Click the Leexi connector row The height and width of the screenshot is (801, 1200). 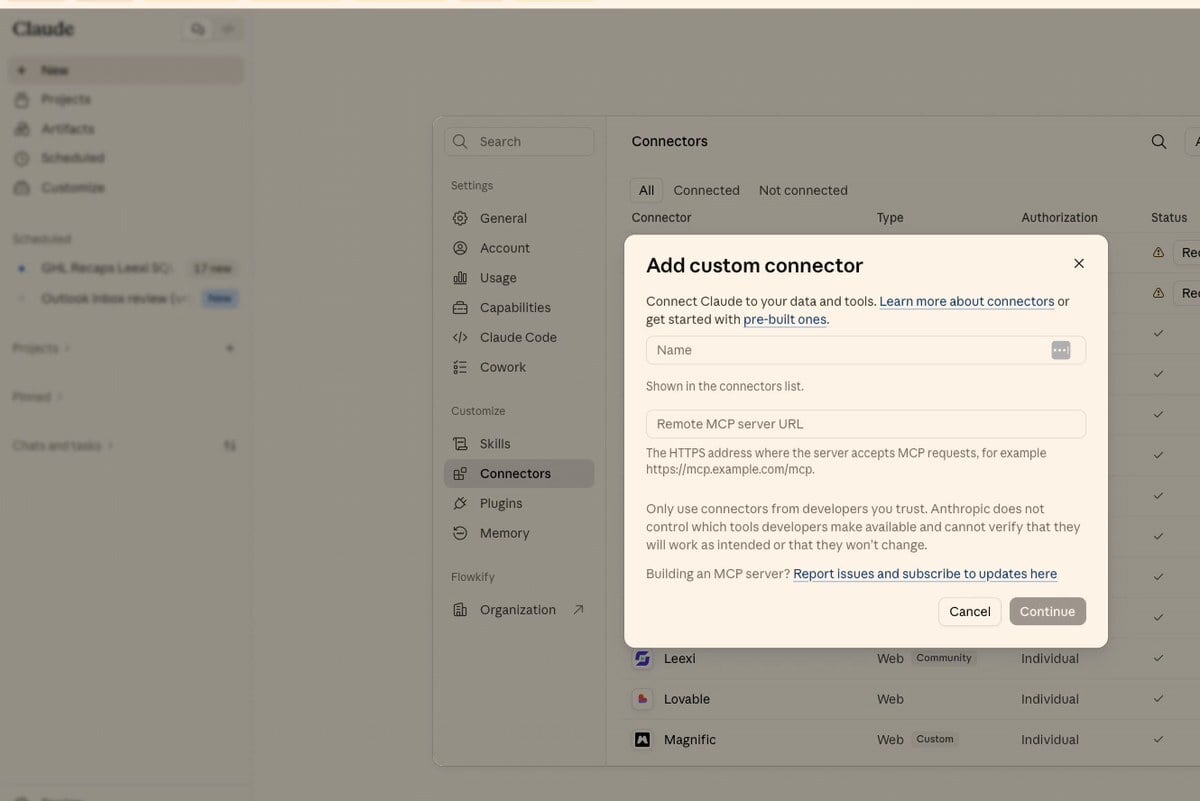[x=912, y=659]
